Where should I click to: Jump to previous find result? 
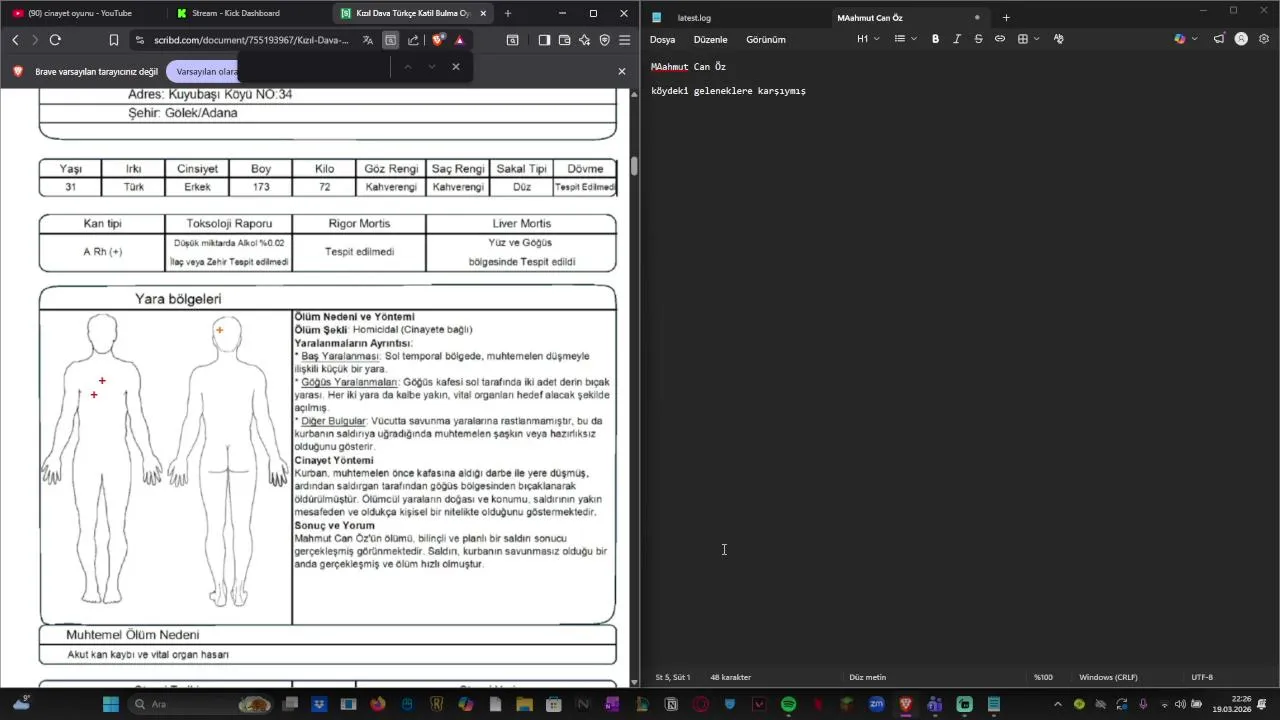click(407, 67)
